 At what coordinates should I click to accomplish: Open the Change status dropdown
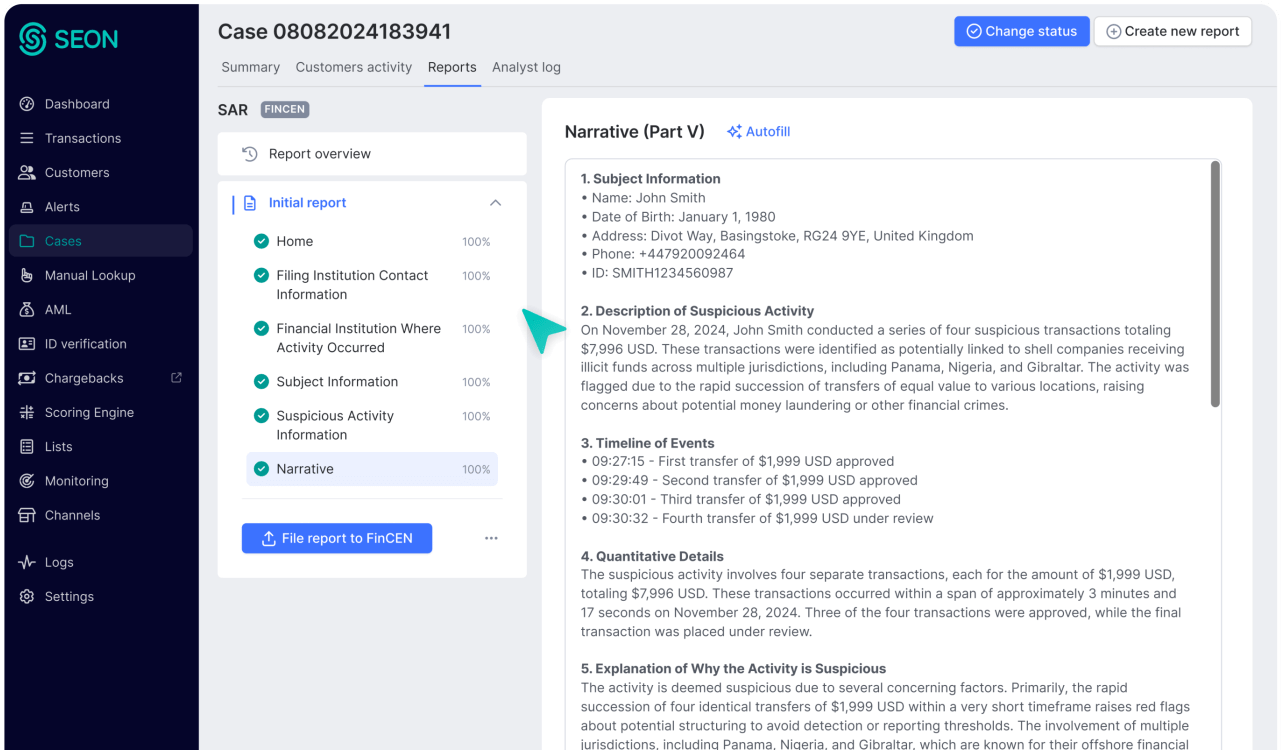tap(1021, 31)
